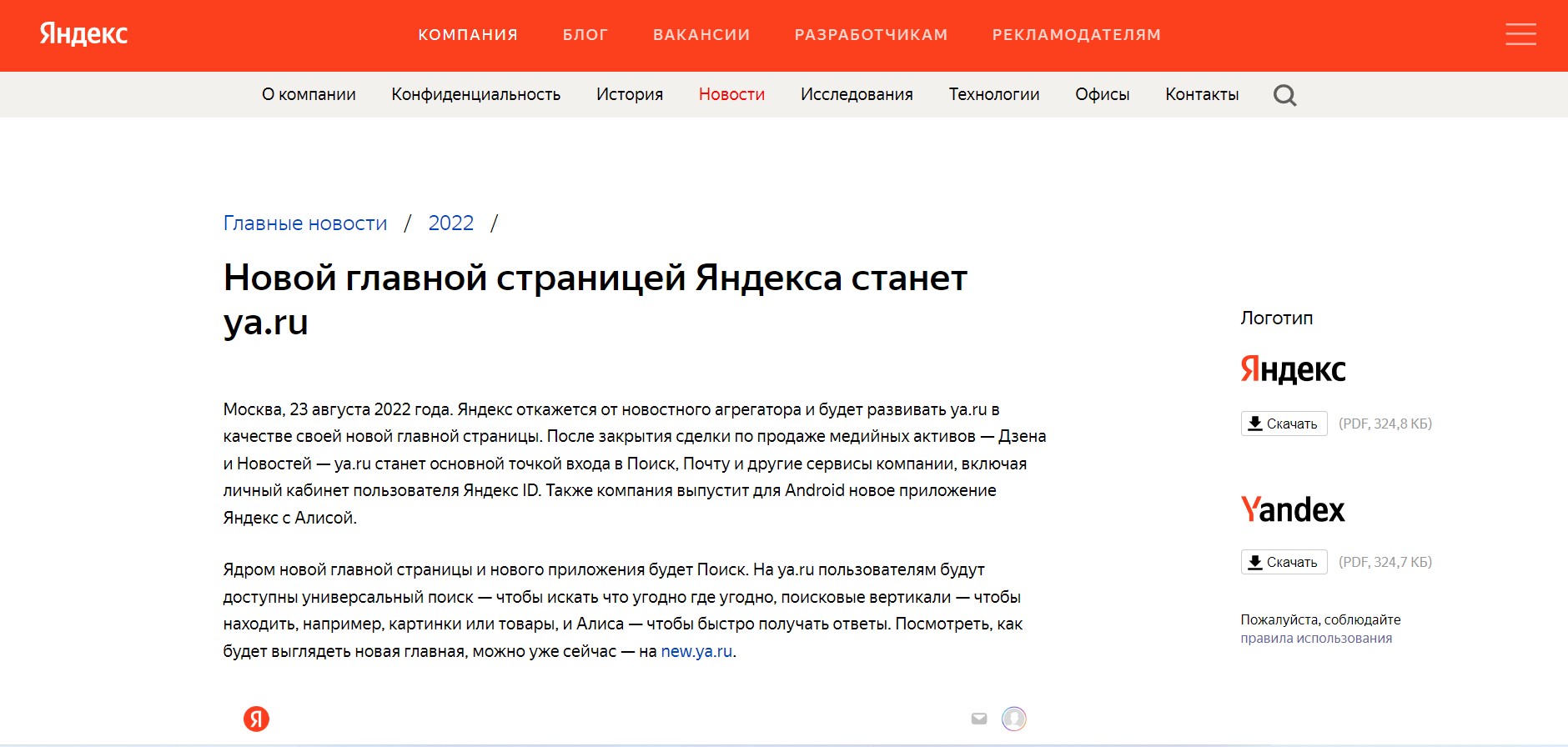
Task: Click the red Я round icon
Action: click(x=256, y=719)
